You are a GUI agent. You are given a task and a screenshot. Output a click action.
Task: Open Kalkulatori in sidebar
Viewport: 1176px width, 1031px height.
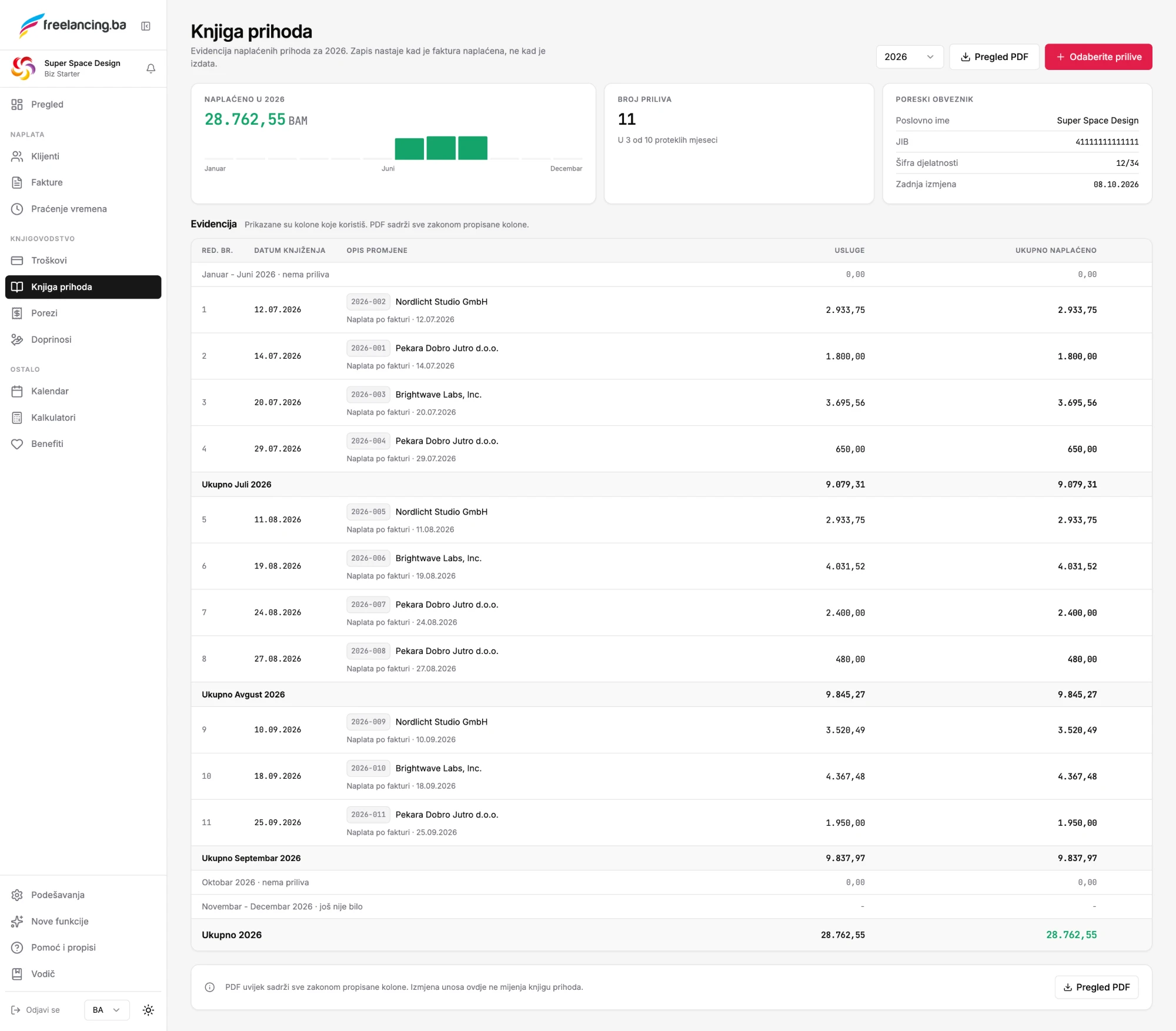point(83,418)
